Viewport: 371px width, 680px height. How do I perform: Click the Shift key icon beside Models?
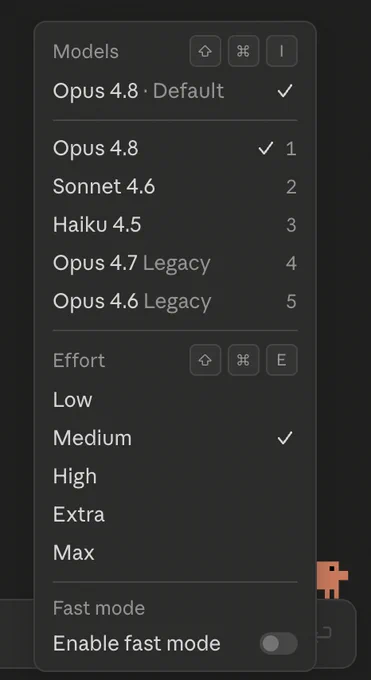[x=205, y=51]
